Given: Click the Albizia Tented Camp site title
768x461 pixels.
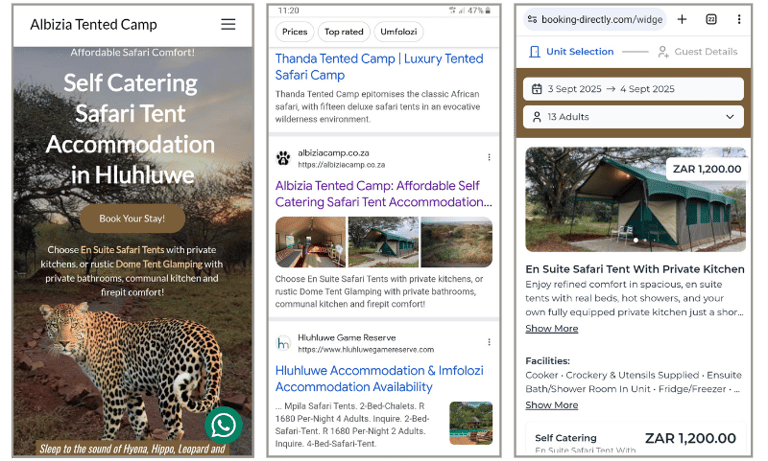Looking at the screenshot, I should 94,24.
